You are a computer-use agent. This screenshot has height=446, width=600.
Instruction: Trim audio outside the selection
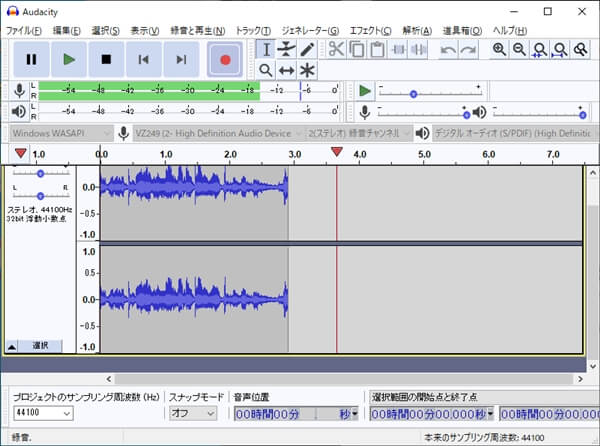click(x=398, y=49)
